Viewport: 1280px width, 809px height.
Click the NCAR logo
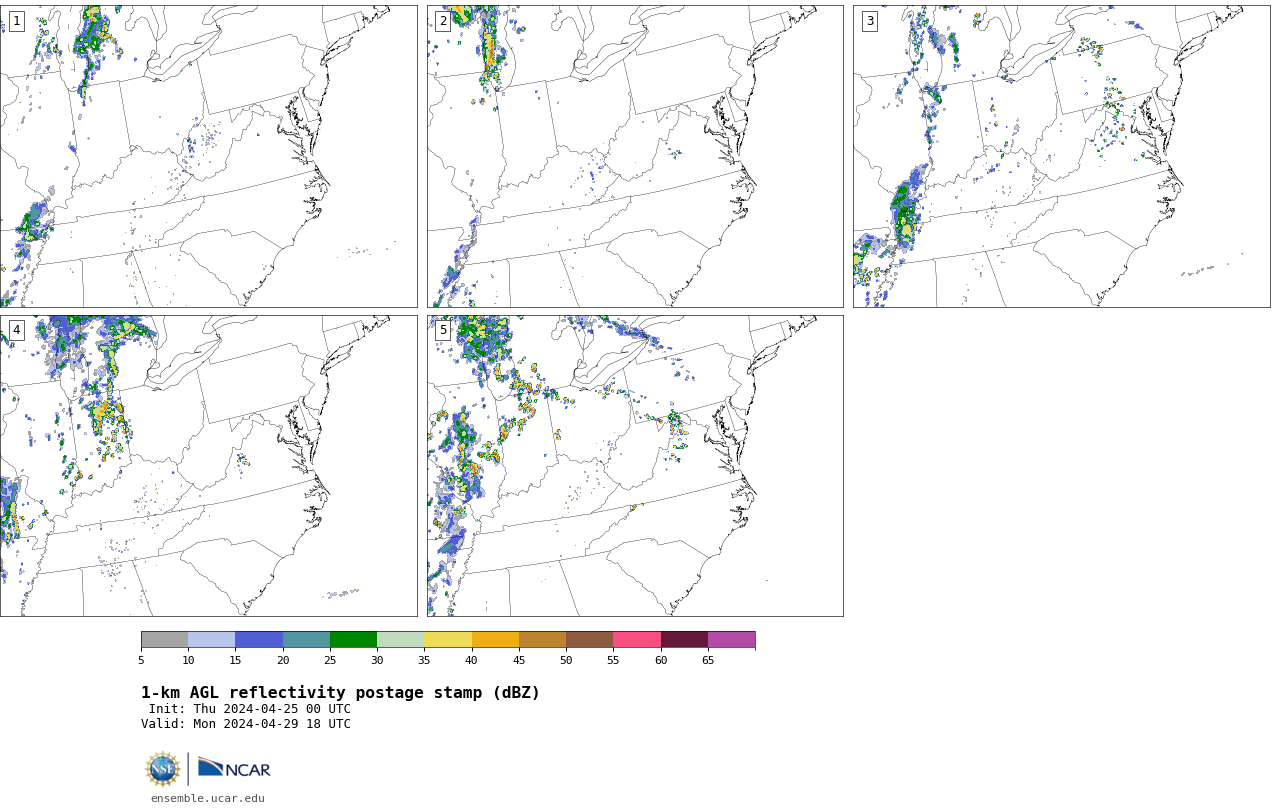click(x=234, y=768)
